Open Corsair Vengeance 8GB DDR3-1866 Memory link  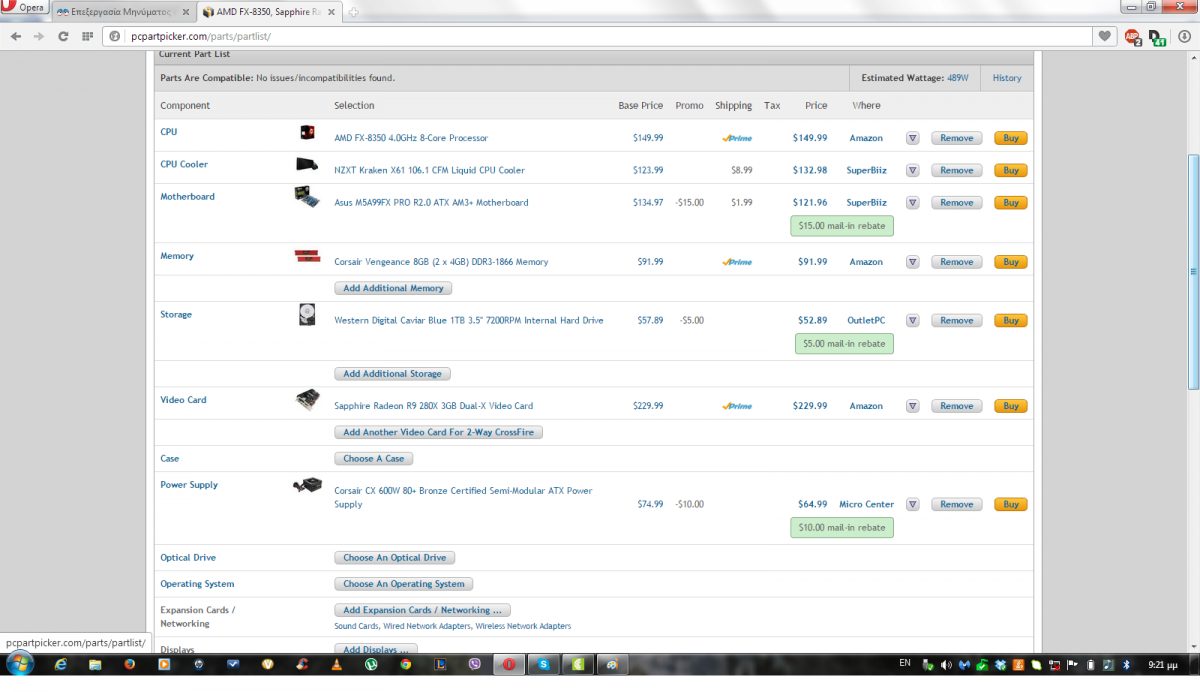coord(441,262)
